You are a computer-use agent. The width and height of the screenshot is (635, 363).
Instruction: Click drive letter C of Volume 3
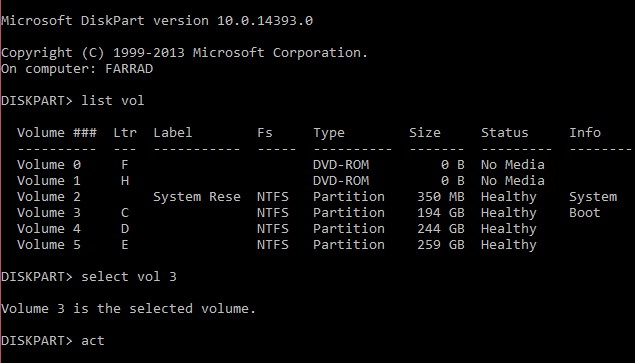click(x=125, y=213)
